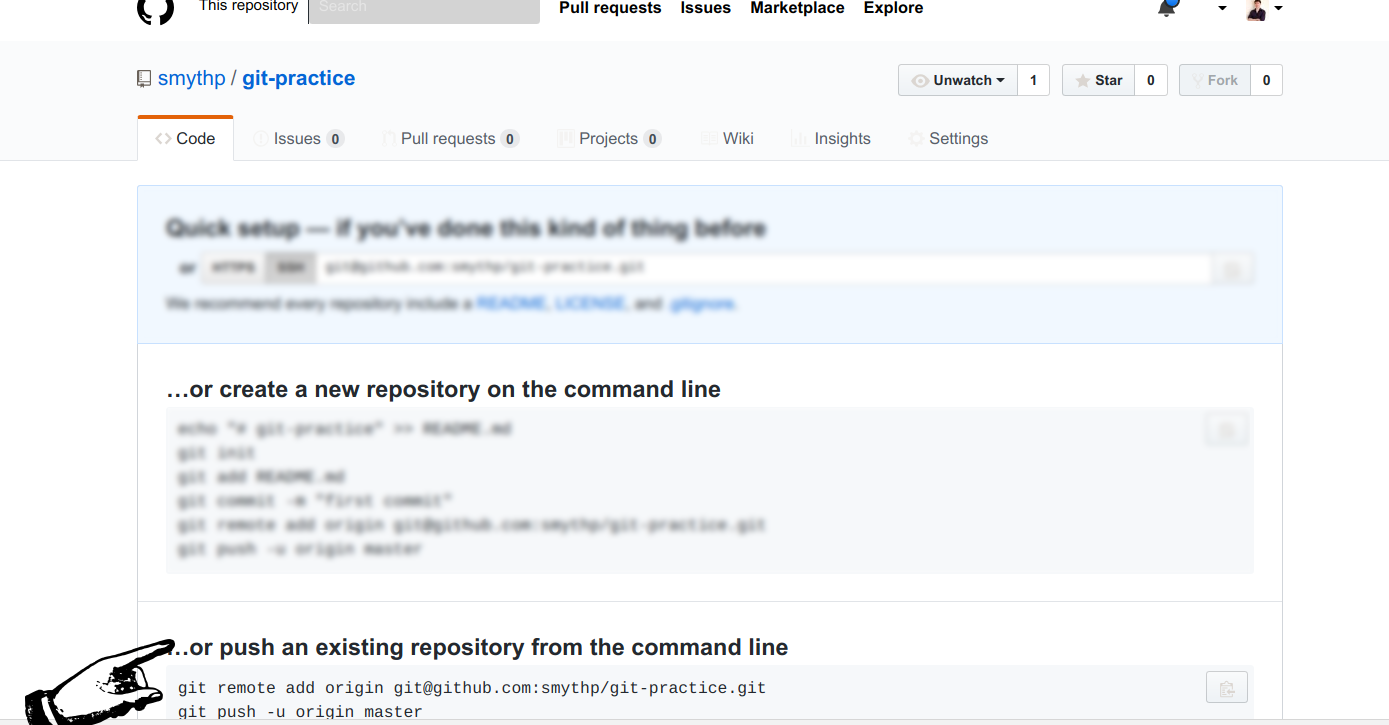Open the Wiki tab
The height and width of the screenshot is (725, 1389).
[x=727, y=138]
